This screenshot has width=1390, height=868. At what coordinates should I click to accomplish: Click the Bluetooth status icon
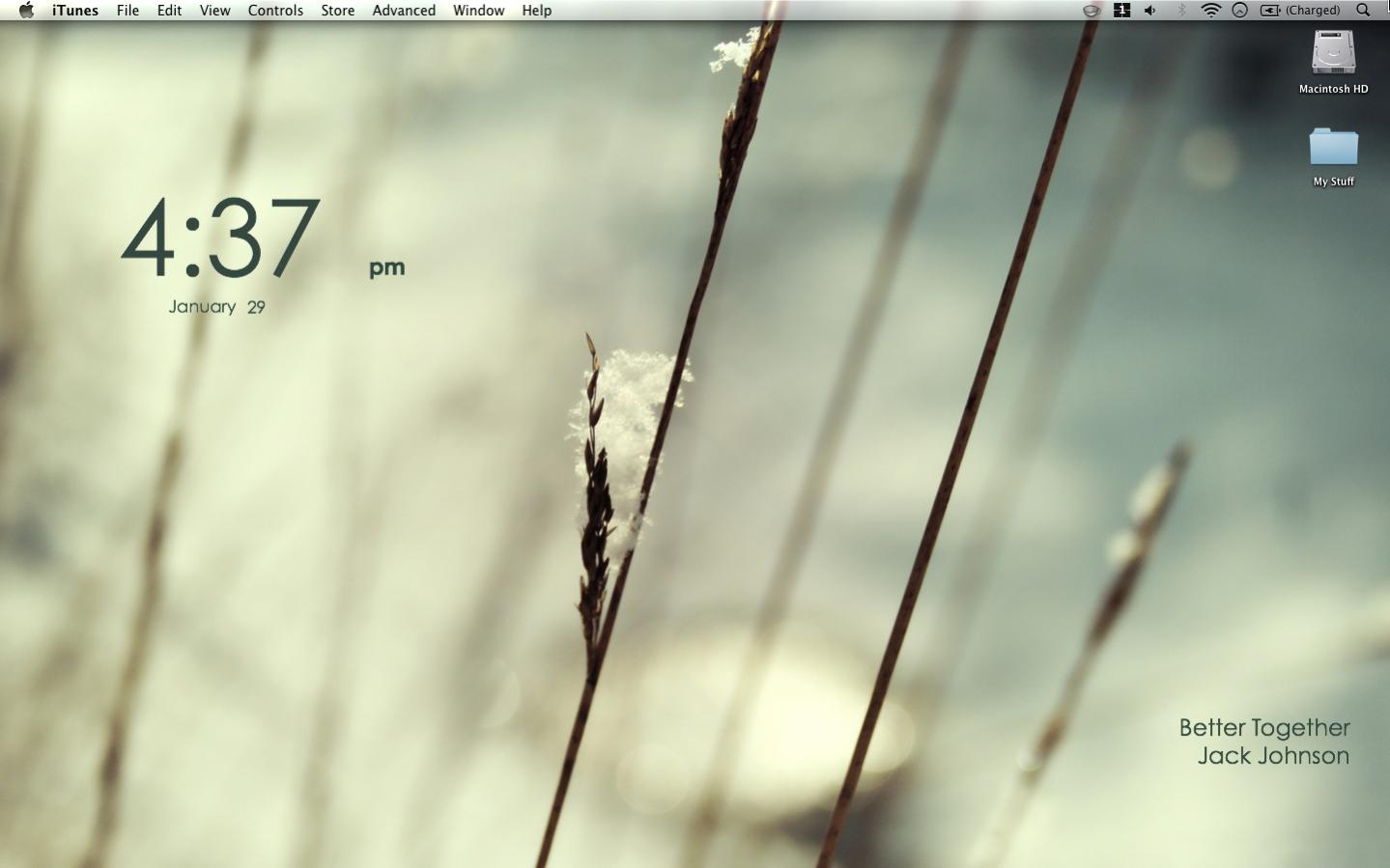tap(1180, 11)
